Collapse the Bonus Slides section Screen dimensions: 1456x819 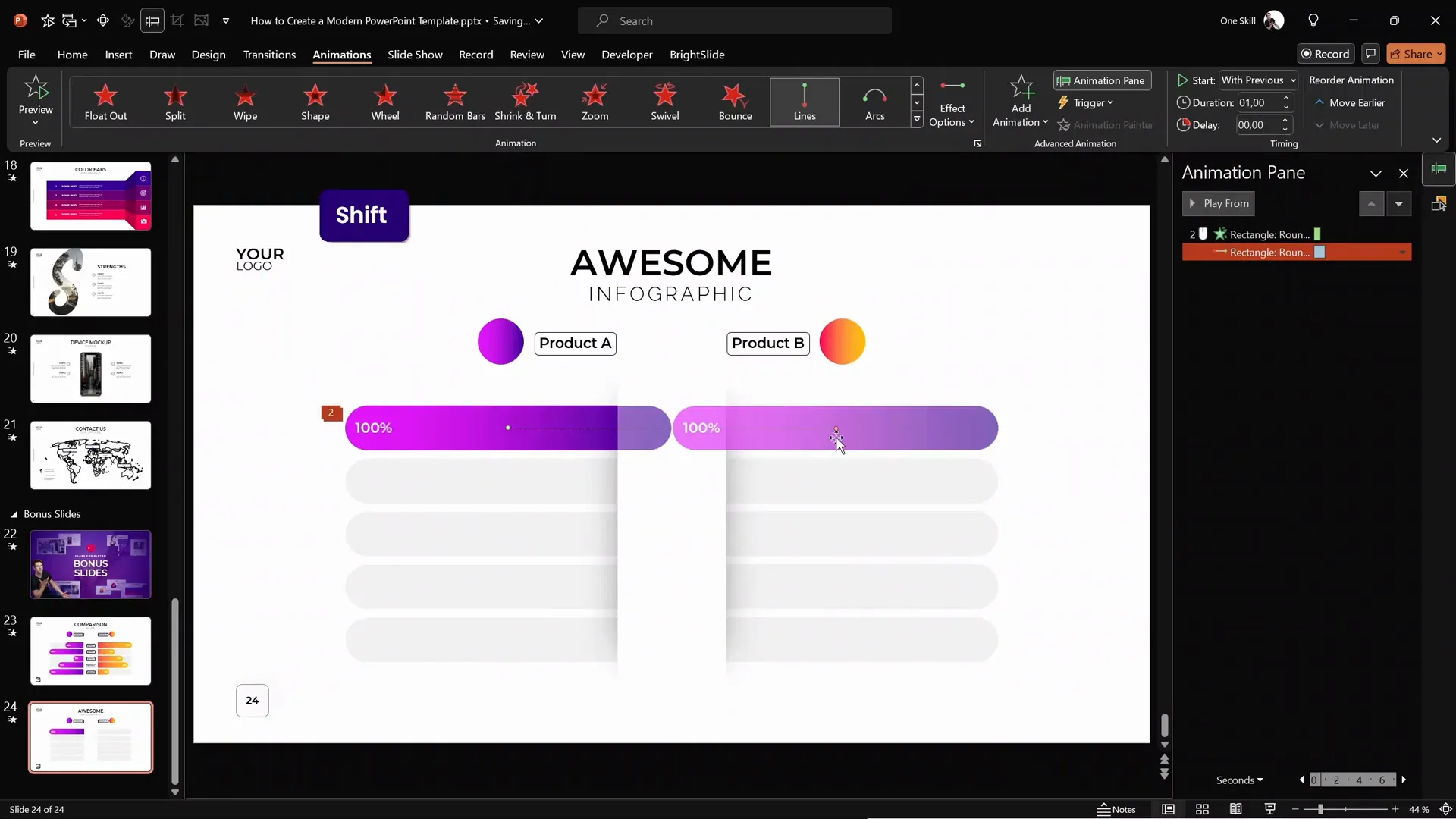click(x=14, y=514)
